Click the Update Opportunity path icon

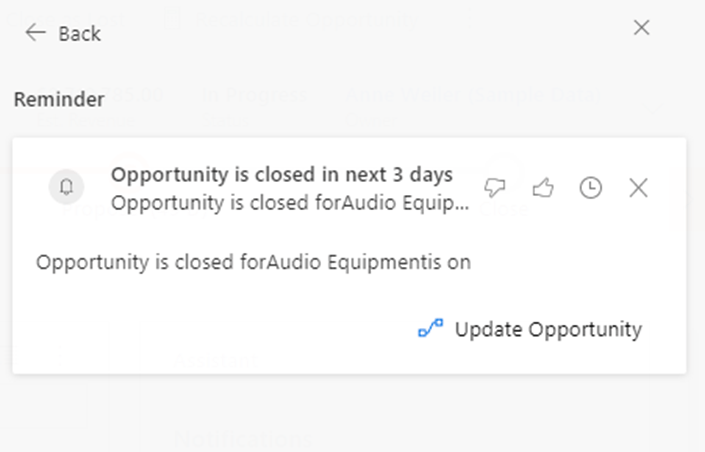pyautogui.click(x=431, y=329)
